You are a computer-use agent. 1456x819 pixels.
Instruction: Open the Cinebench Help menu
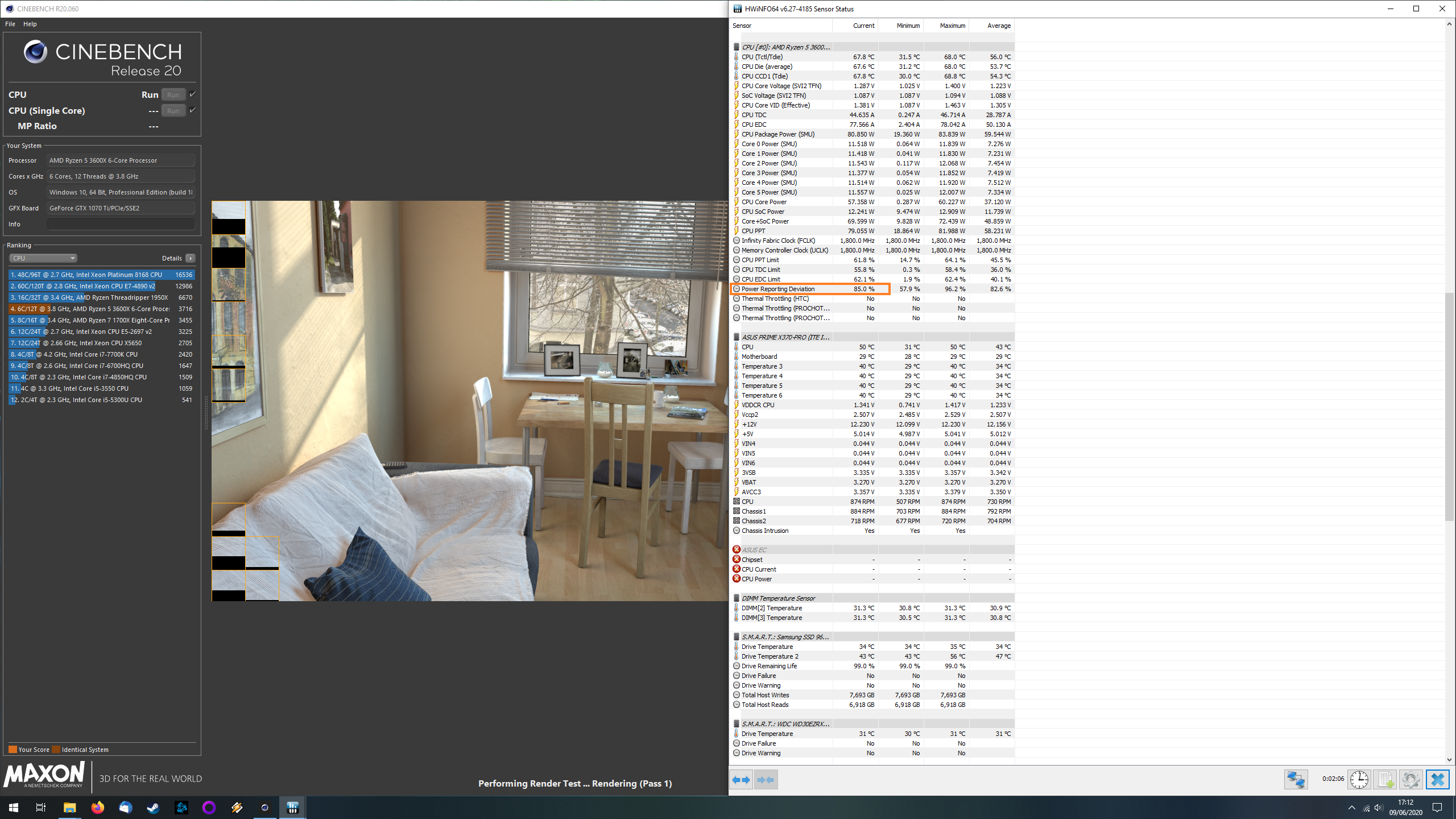[x=30, y=24]
